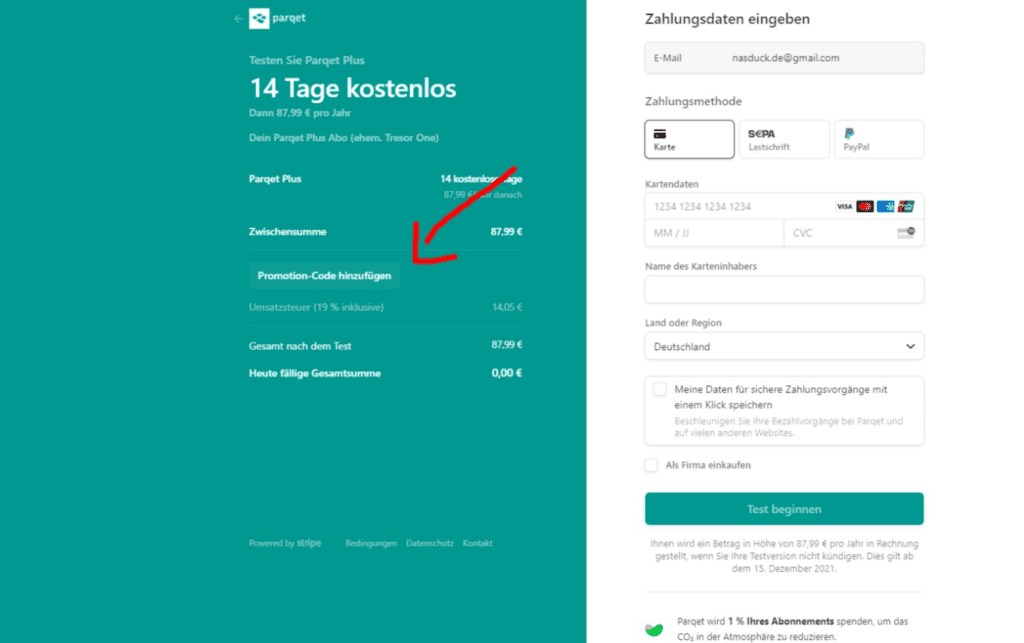Click the Heute fällige Gesamtsumme 0,00 € value
1024x643 pixels.
point(507,373)
